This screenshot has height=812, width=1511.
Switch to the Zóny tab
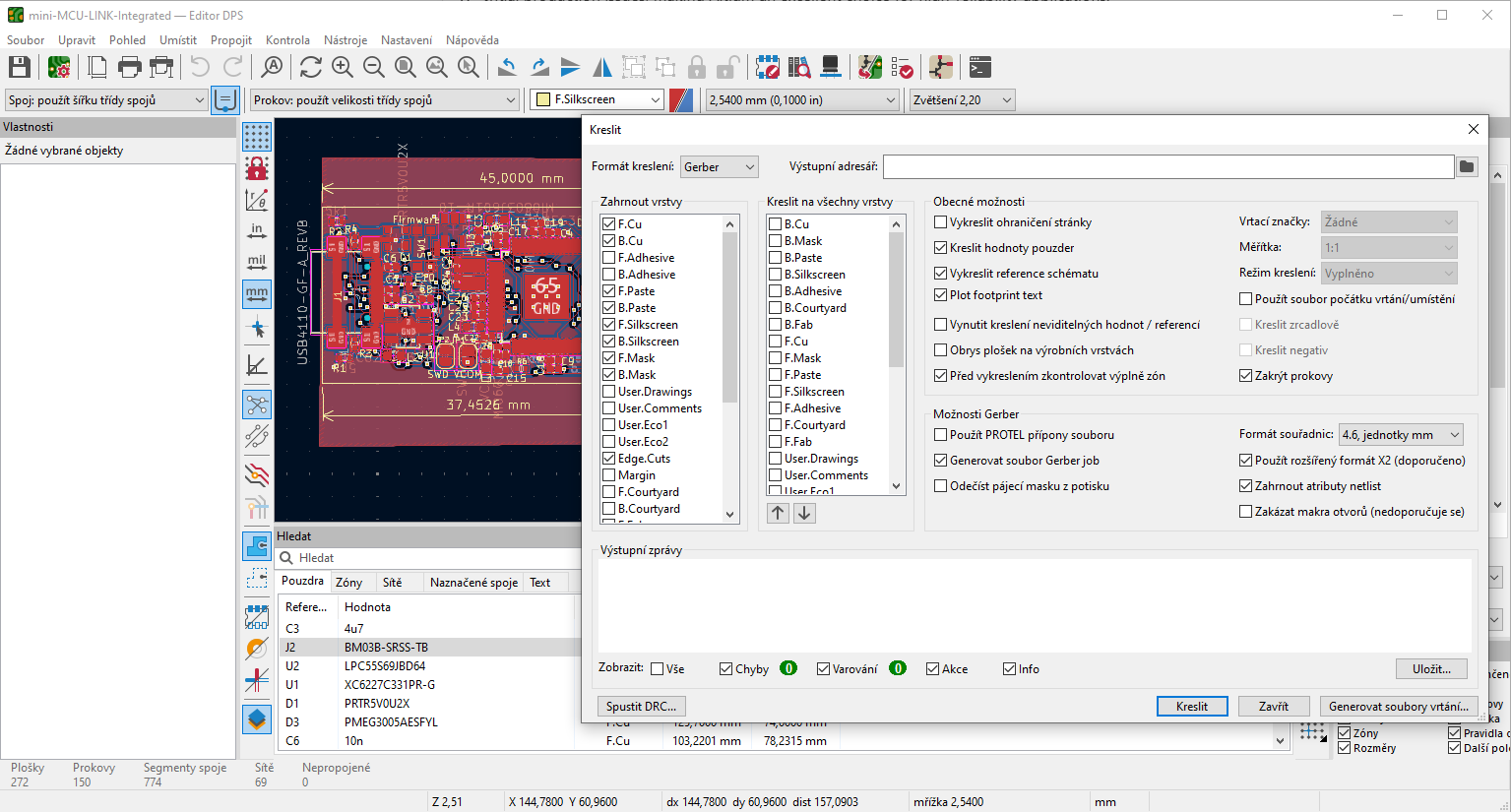tap(348, 583)
